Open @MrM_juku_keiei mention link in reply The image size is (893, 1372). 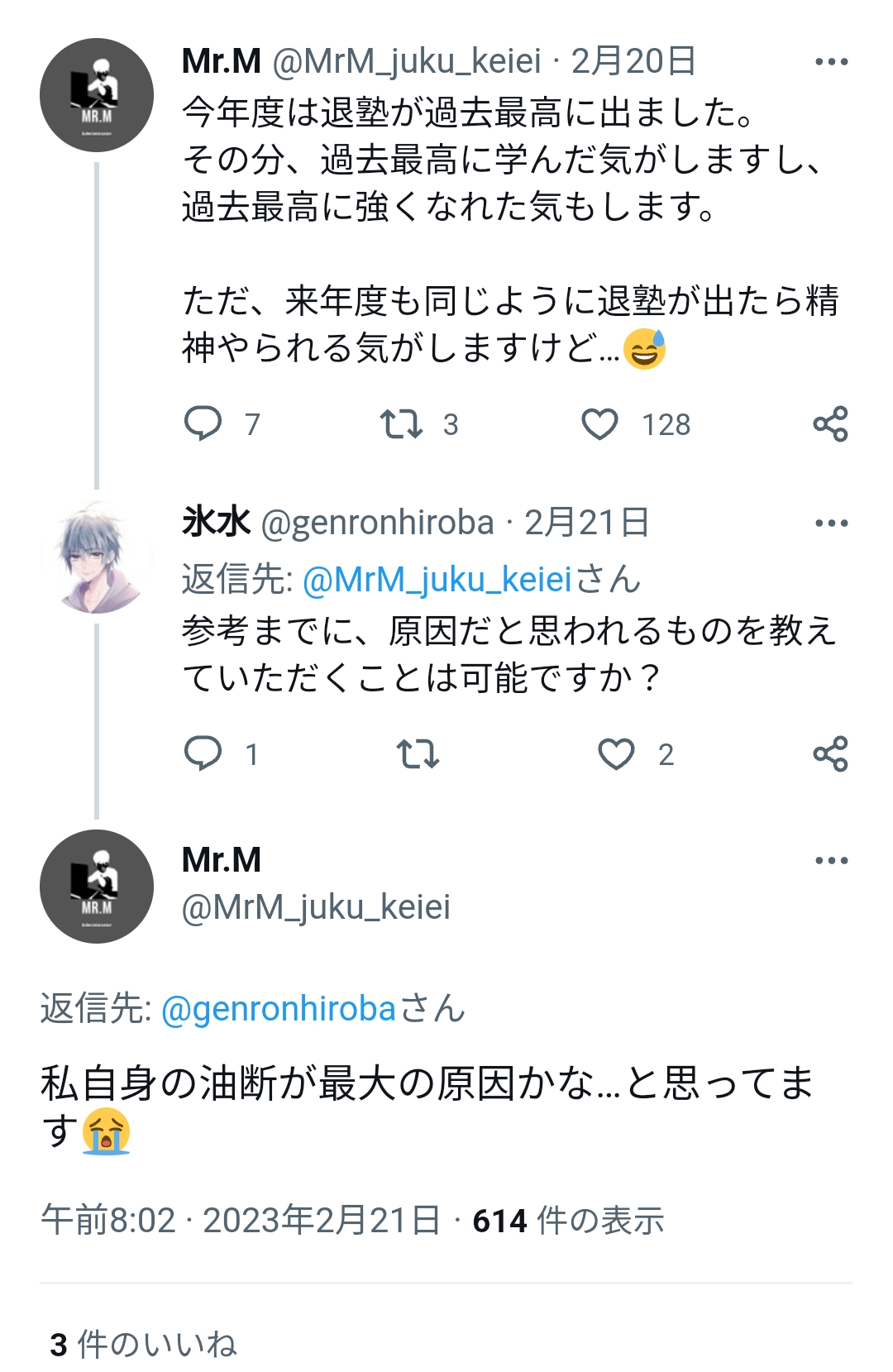437,580
